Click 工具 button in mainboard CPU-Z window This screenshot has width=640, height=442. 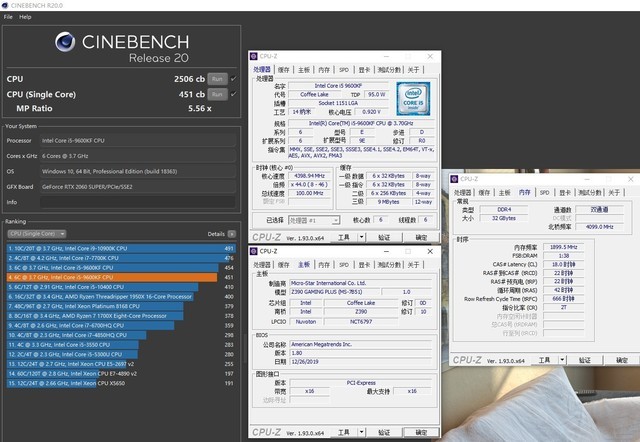coord(343,432)
